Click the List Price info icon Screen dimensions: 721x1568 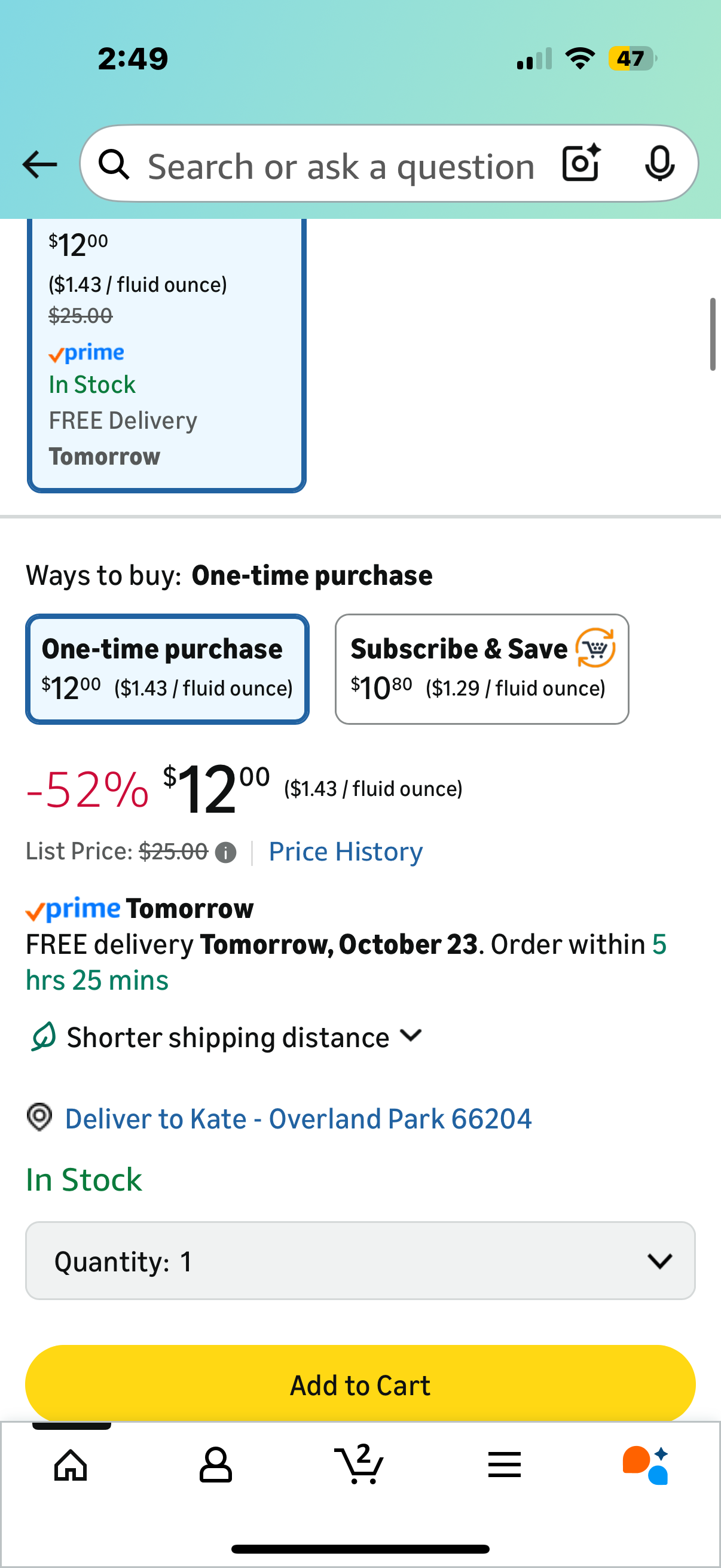[226, 853]
